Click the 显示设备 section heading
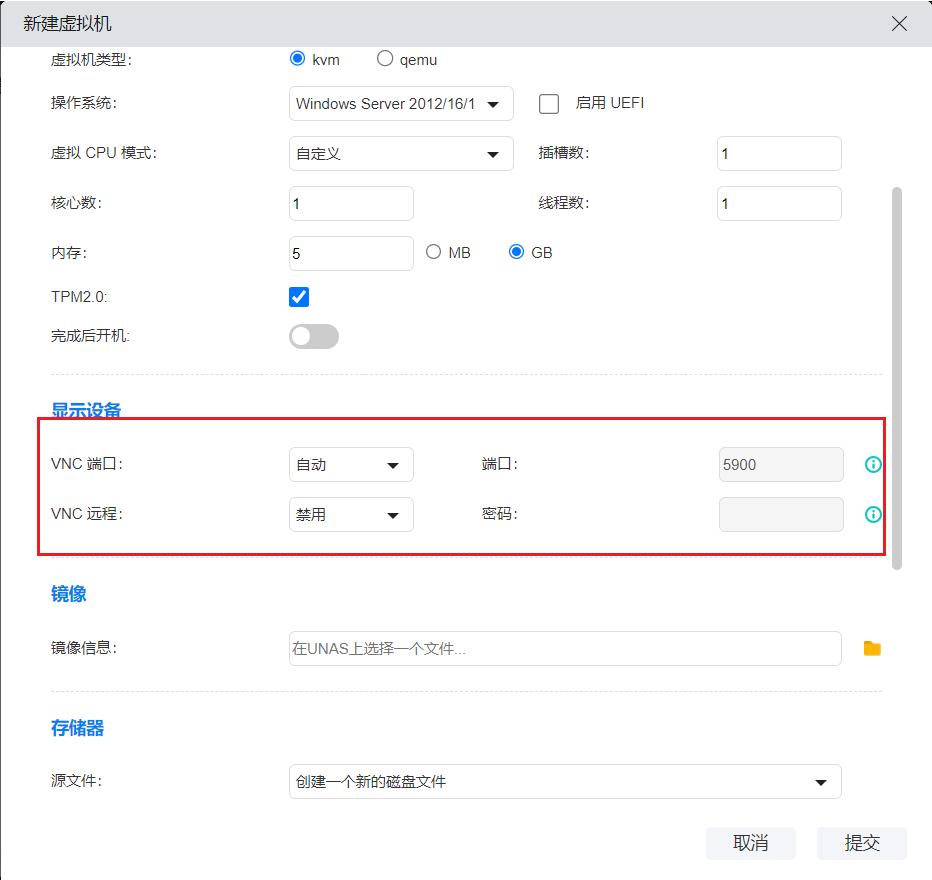 86,410
